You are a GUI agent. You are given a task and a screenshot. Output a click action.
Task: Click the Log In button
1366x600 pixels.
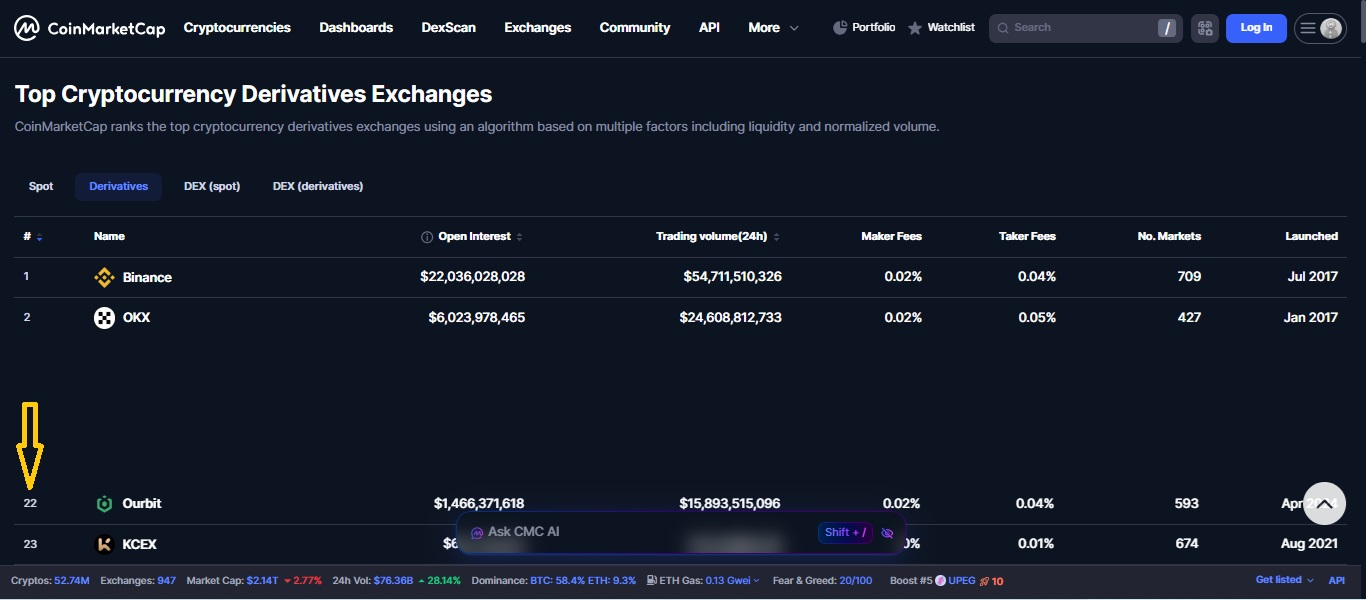pos(1256,28)
